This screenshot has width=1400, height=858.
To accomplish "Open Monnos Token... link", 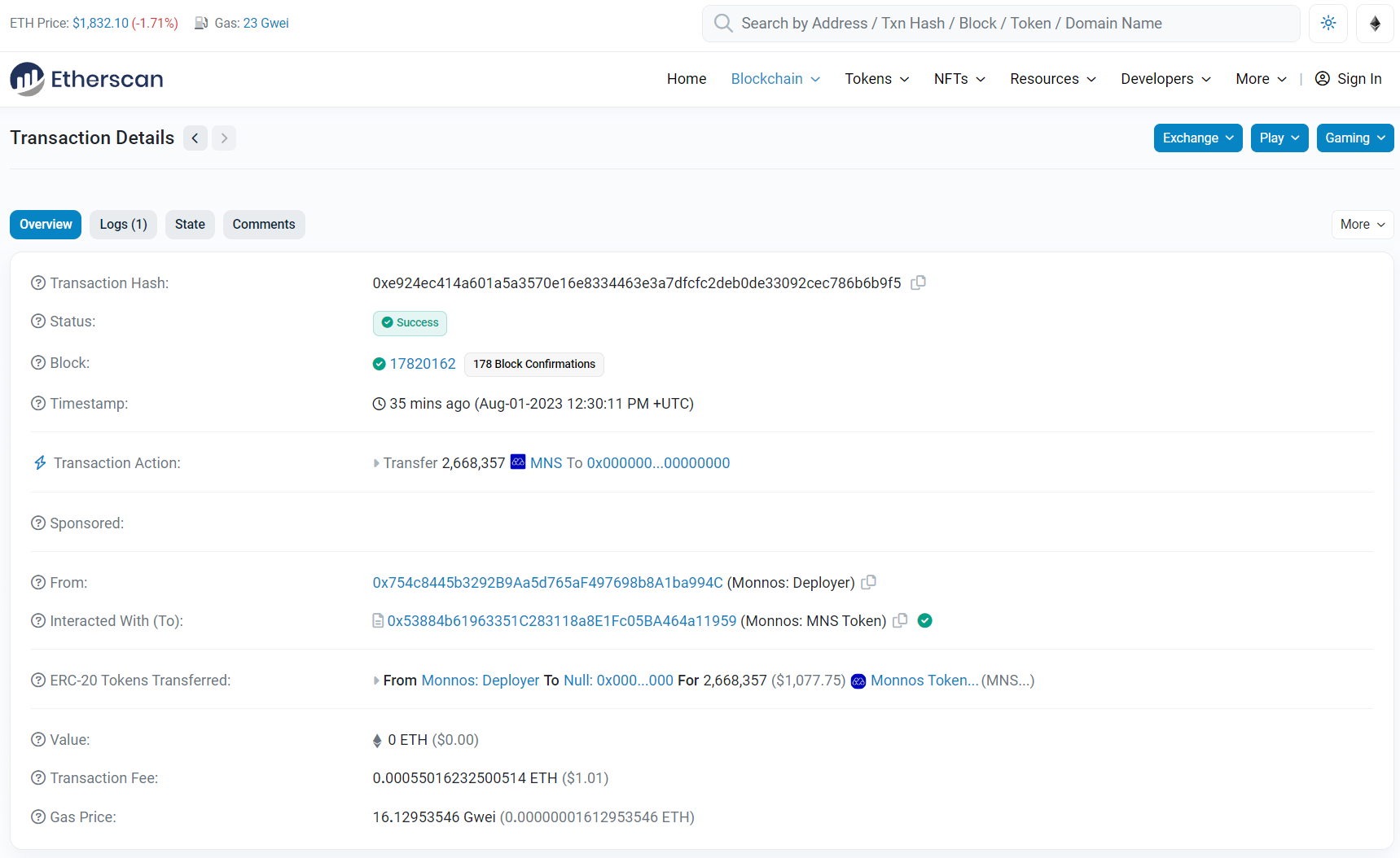I will [924, 681].
